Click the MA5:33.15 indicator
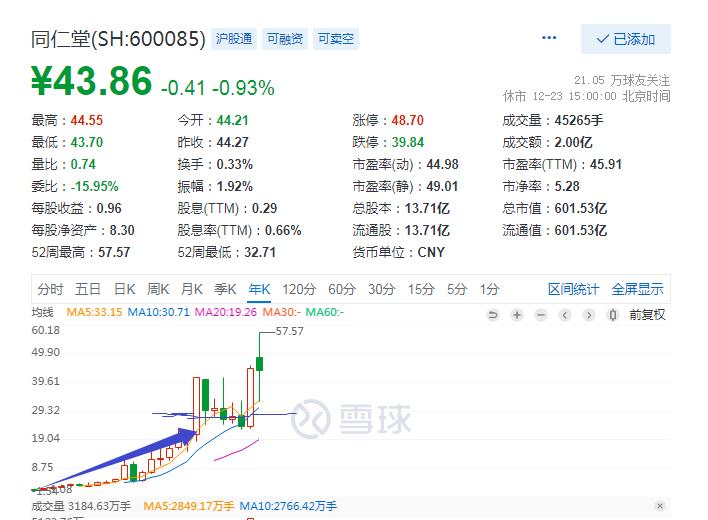 pyautogui.click(x=94, y=312)
